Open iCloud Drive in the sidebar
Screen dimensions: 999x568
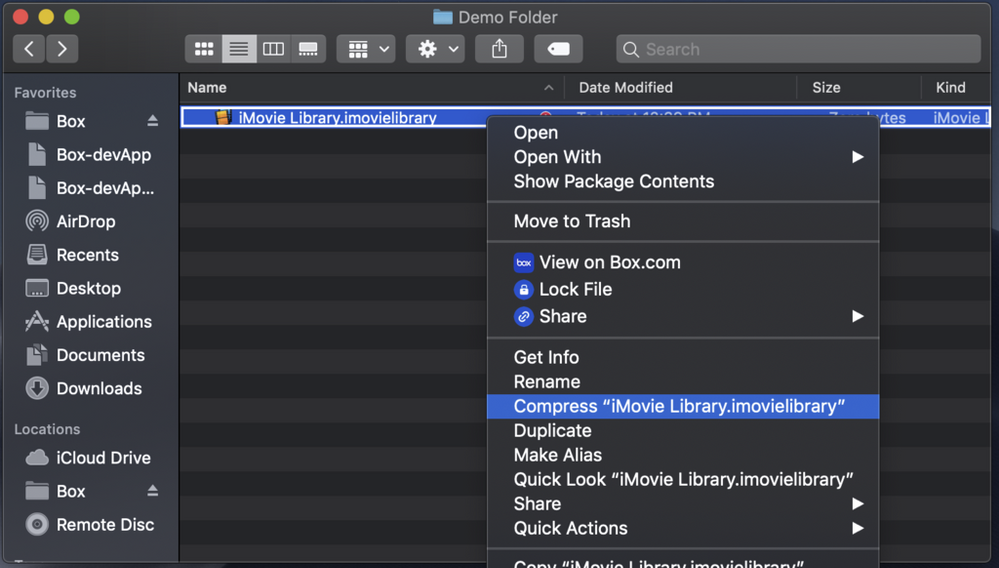(x=88, y=458)
